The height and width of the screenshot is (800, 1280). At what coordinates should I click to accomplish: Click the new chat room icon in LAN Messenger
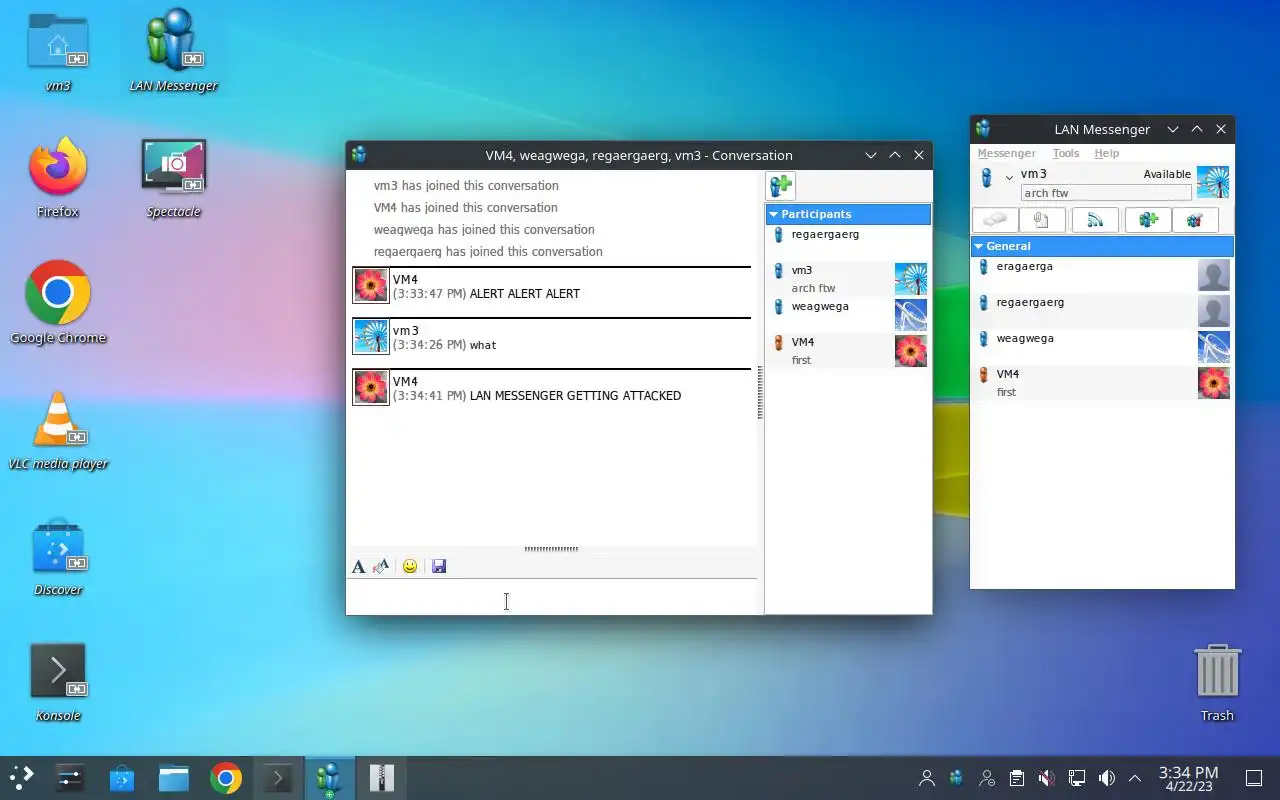[1148, 220]
